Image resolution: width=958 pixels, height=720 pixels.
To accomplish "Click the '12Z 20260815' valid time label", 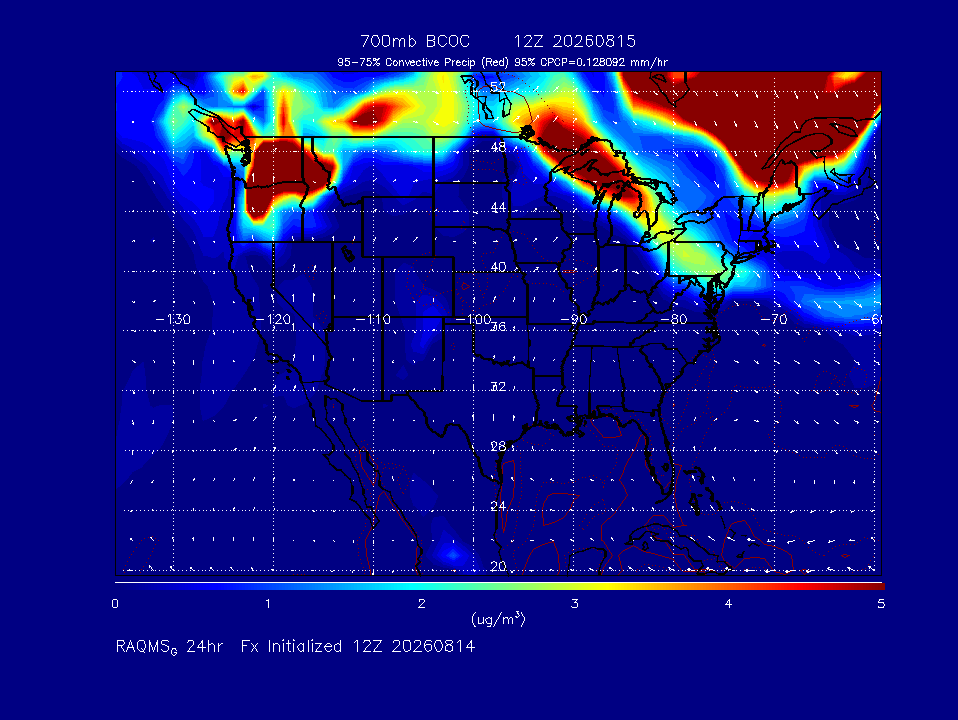I will [x=574, y=41].
